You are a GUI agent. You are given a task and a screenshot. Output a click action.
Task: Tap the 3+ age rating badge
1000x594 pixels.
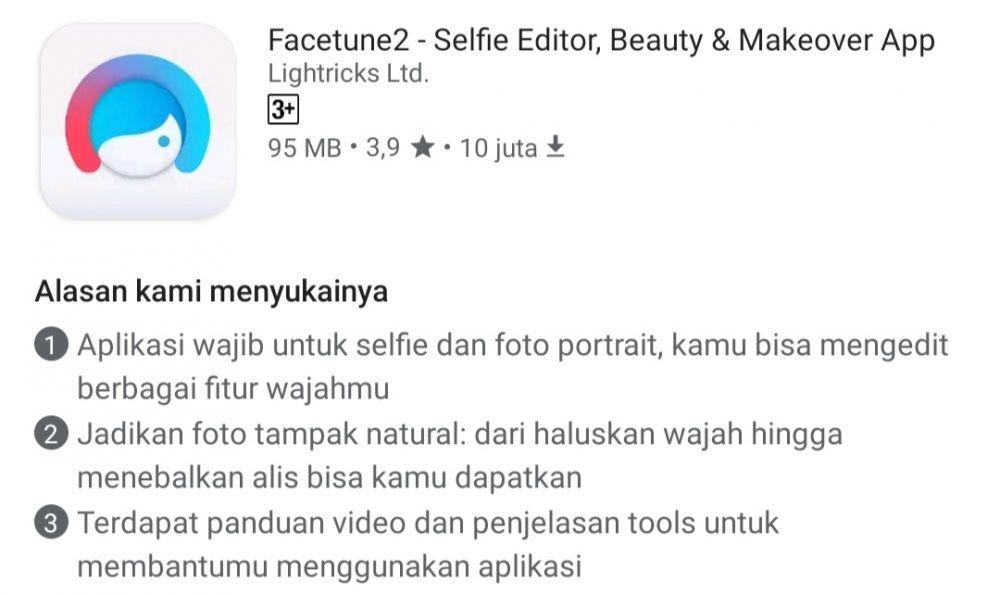(x=283, y=110)
